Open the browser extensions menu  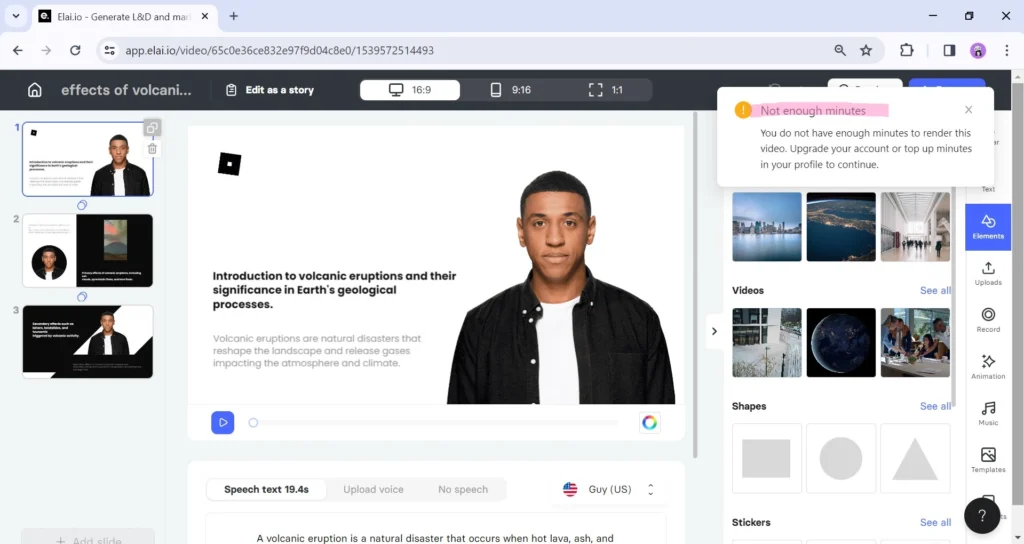click(x=906, y=50)
